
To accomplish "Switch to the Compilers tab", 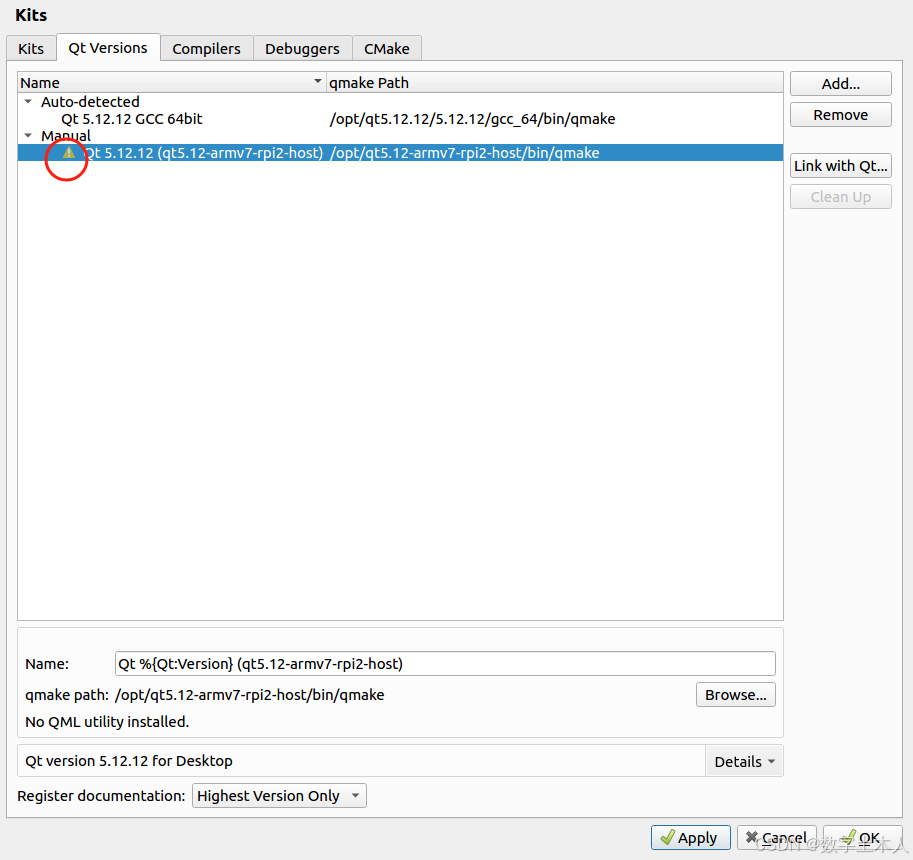I will [x=206, y=48].
